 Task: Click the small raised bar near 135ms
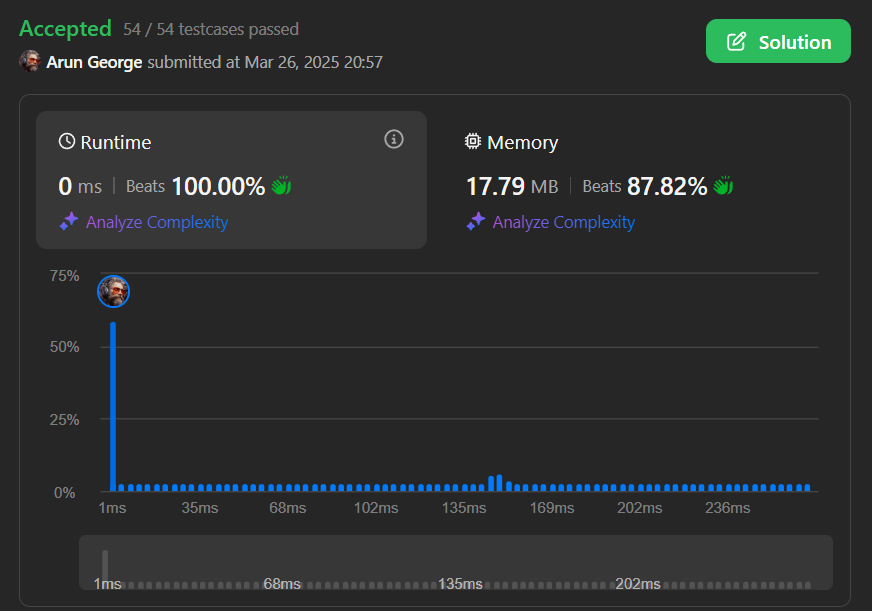[x=499, y=483]
